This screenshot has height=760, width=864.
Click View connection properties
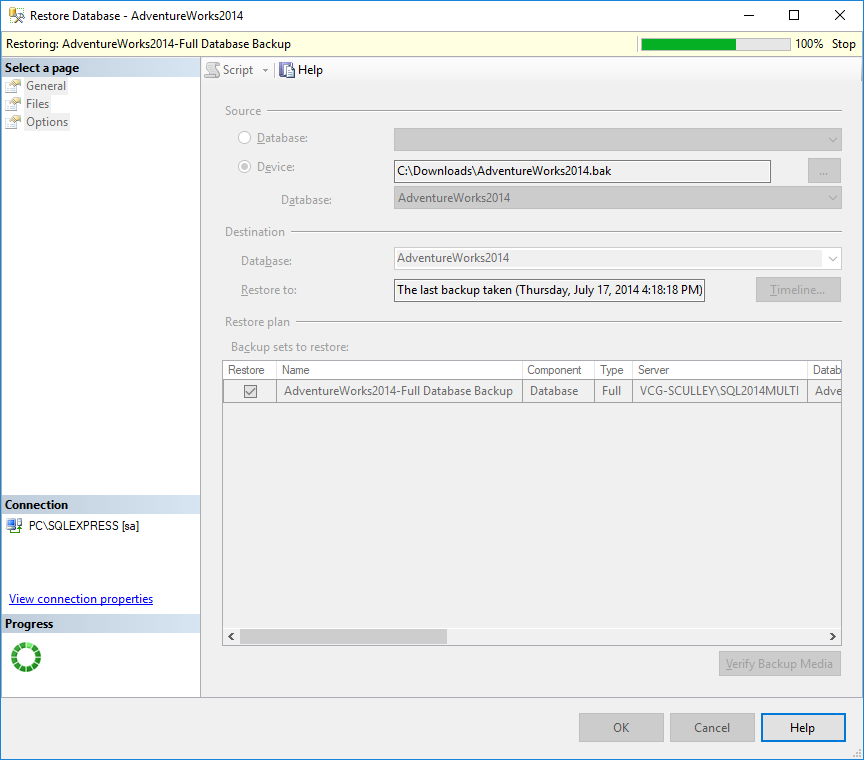coord(80,598)
